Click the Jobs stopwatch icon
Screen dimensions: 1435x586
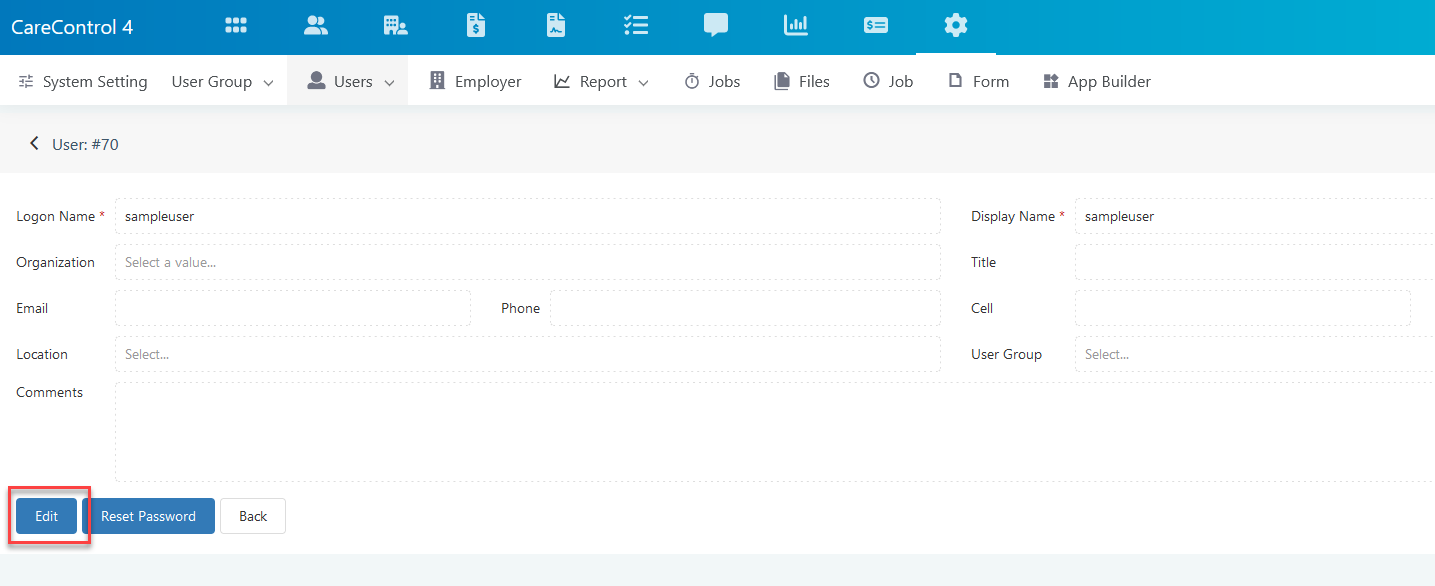coord(692,82)
